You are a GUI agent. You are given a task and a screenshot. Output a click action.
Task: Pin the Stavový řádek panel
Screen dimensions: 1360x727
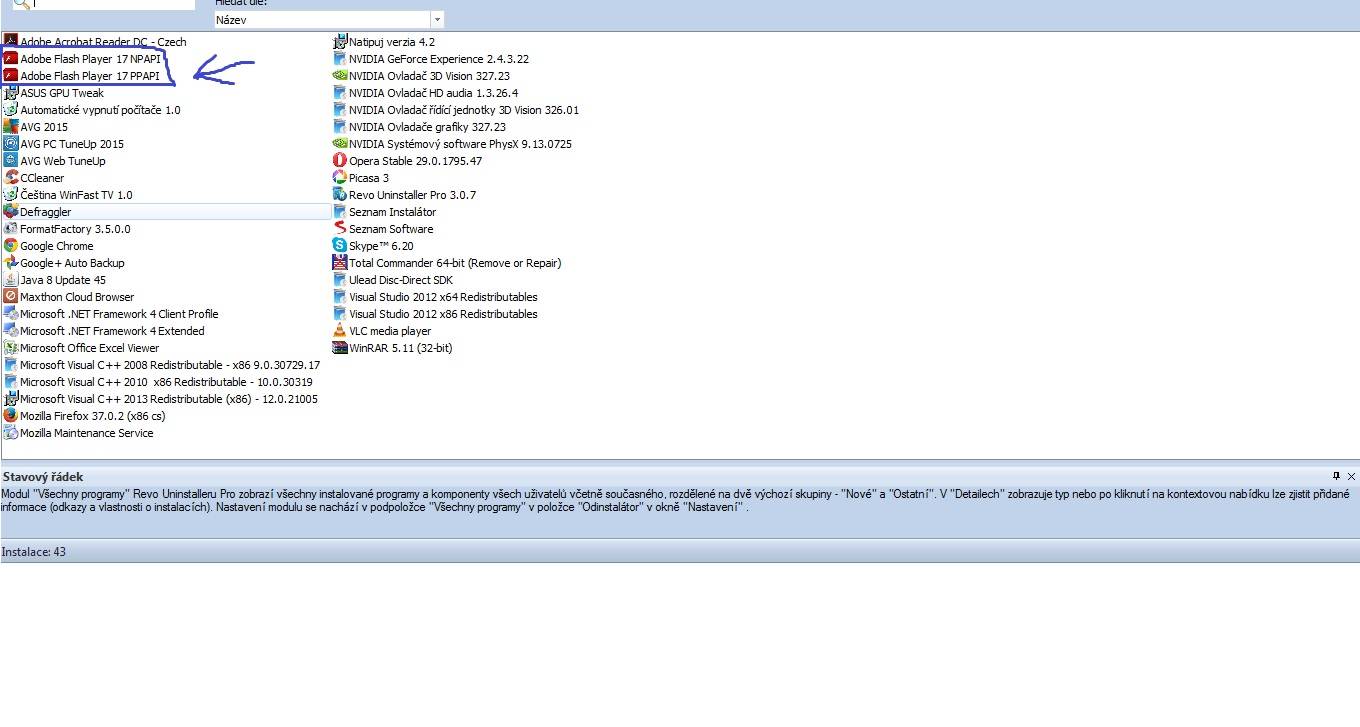(1336, 476)
